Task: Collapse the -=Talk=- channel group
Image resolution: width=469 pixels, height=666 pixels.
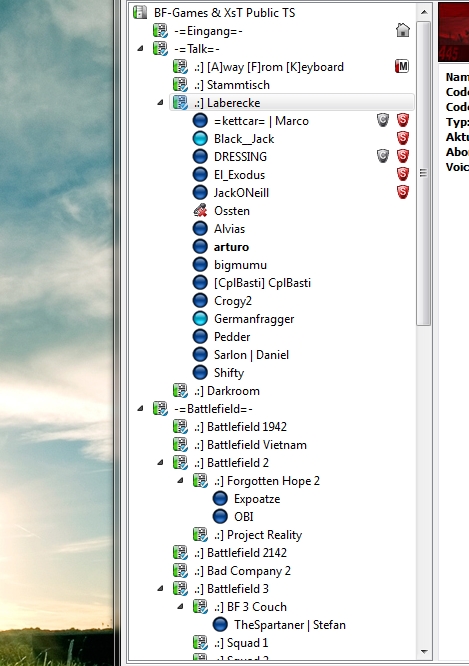Action: (x=140, y=49)
